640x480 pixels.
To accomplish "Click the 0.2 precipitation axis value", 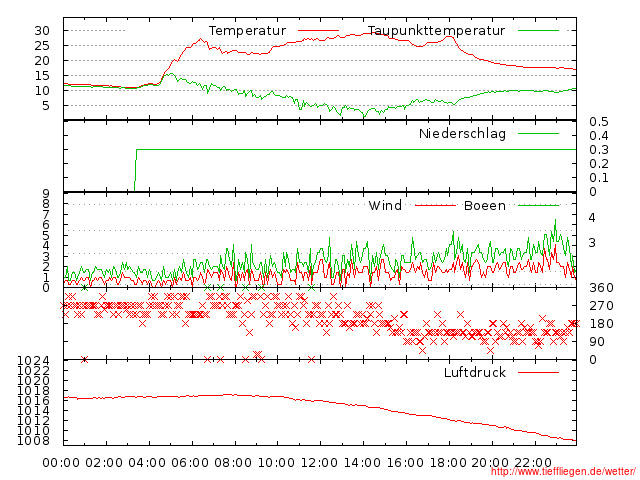I will 599,164.
